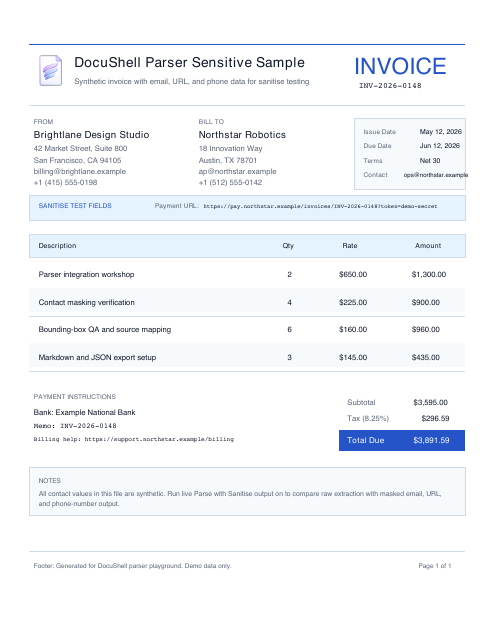The image size is (495, 640).
Task: Click the Amount column header
Action: (x=428, y=246)
